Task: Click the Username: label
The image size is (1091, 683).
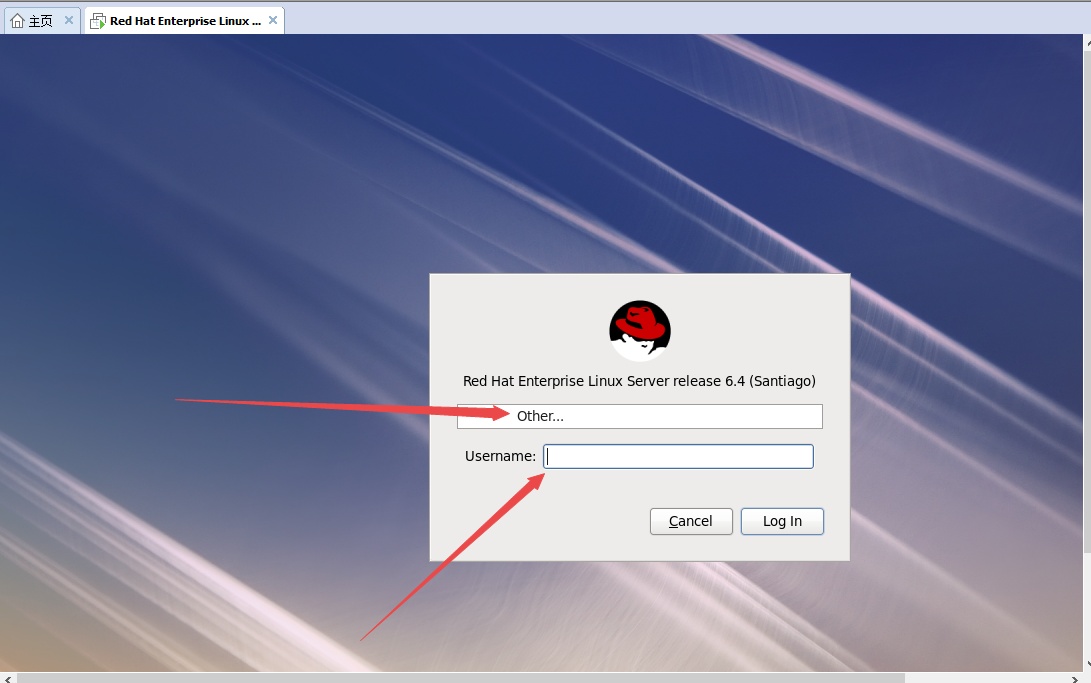Action: click(x=500, y=457)
